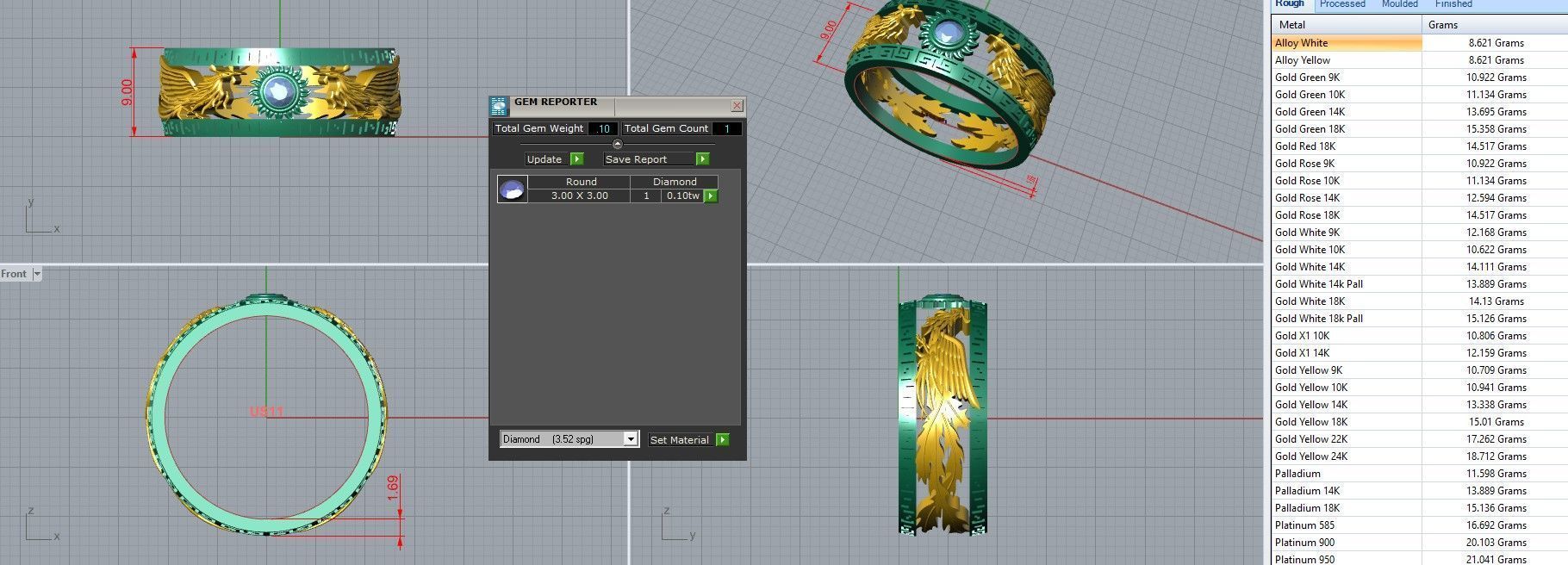Select the Gold White 14K row
The image size is (1568, 565).
click(1420, 267)
